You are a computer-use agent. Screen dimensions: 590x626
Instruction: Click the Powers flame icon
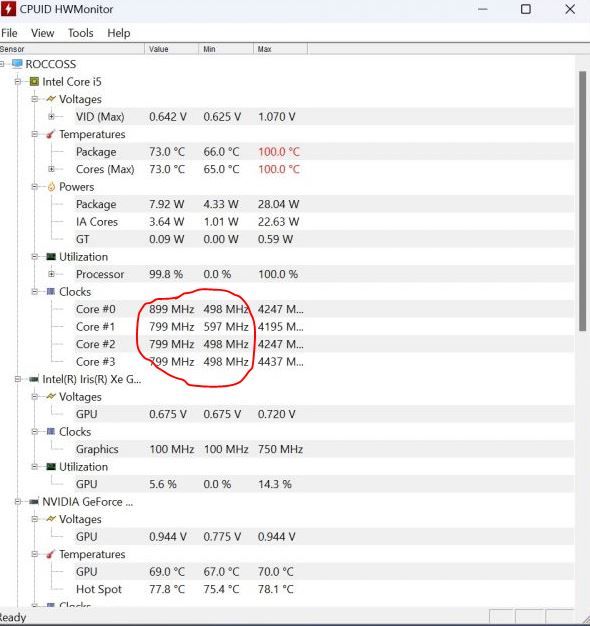click(51, 186)
